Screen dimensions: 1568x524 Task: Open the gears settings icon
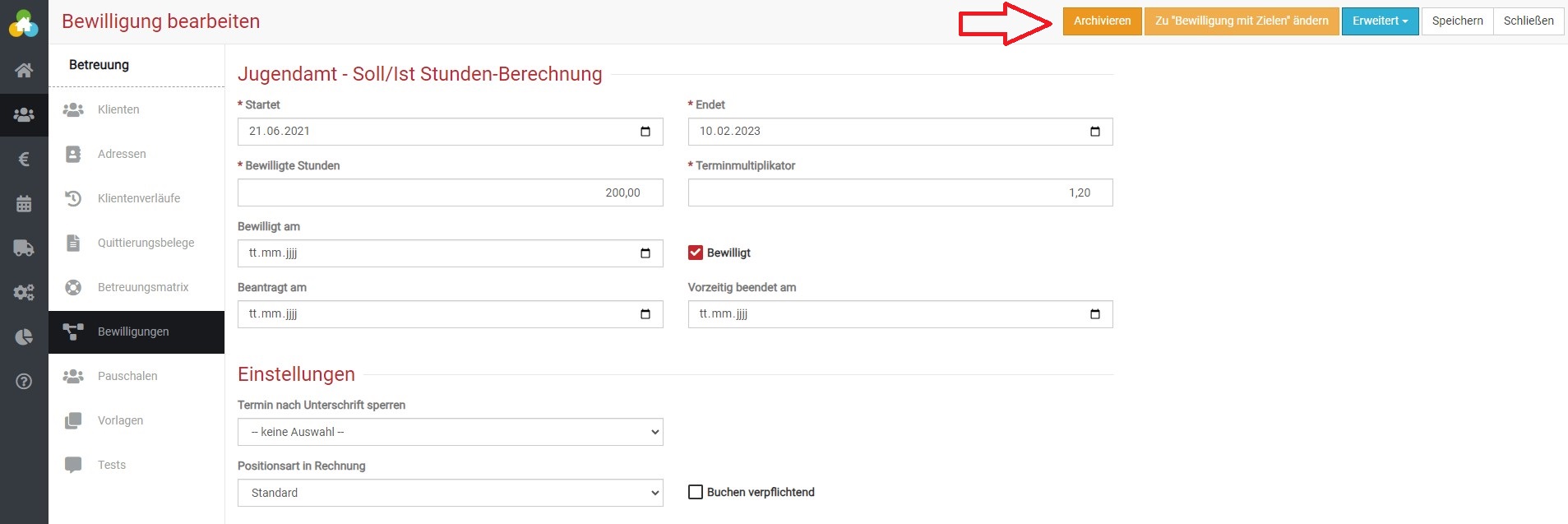tap(24, 292)
